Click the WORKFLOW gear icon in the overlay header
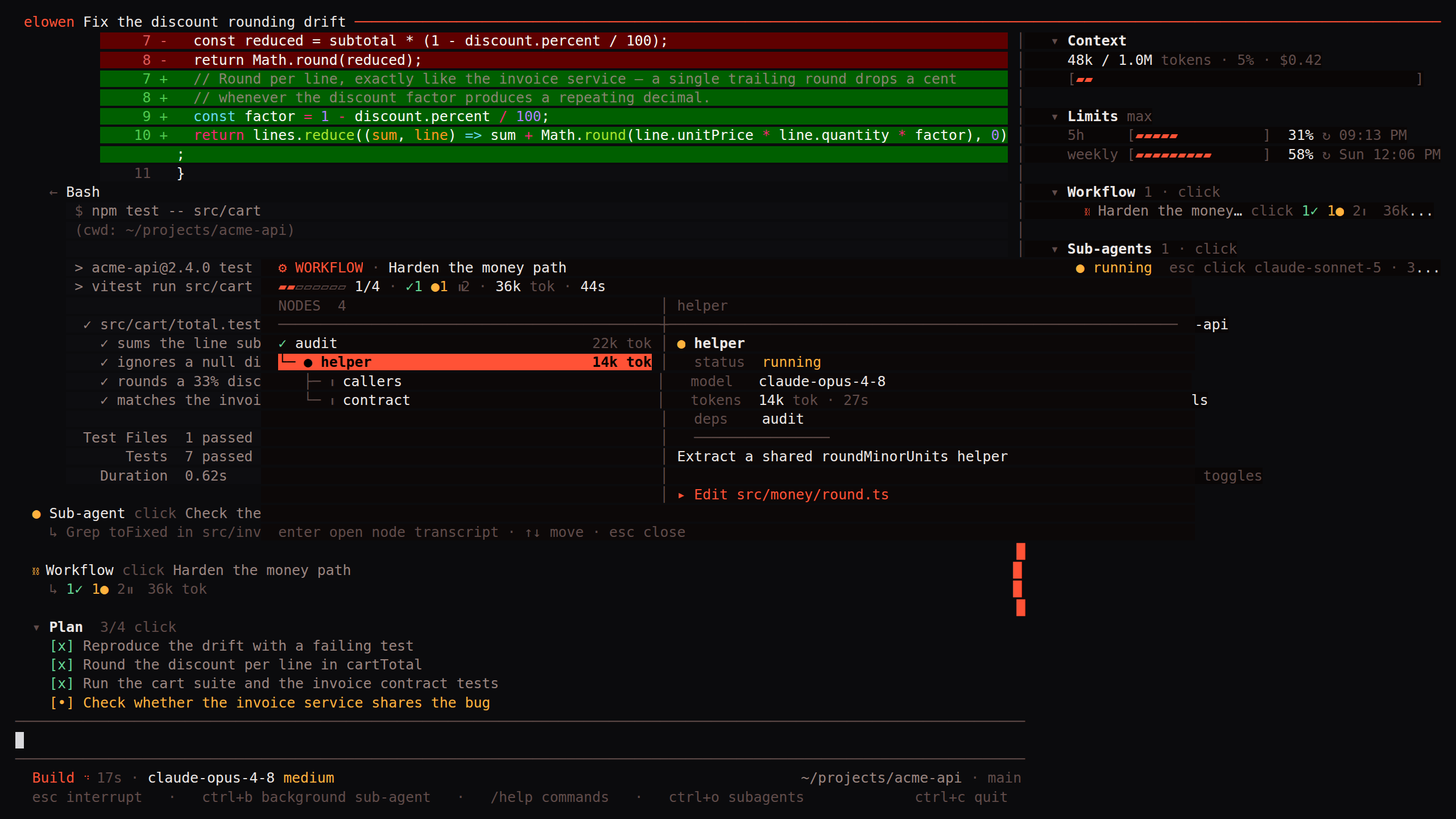The height and width of the screenshot is (819, 1456). 283,268
